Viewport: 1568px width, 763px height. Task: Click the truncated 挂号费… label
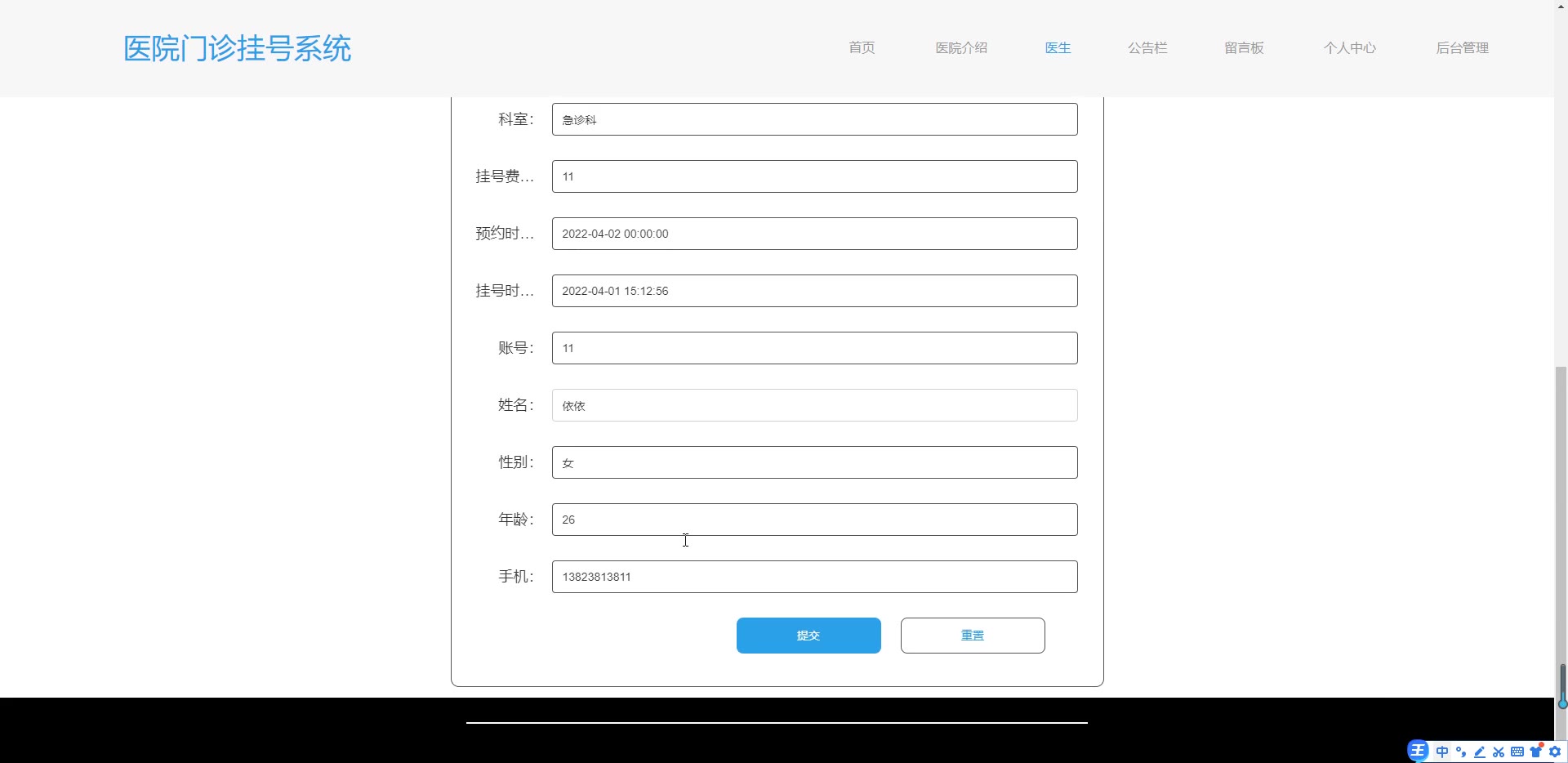pos(505,176)
